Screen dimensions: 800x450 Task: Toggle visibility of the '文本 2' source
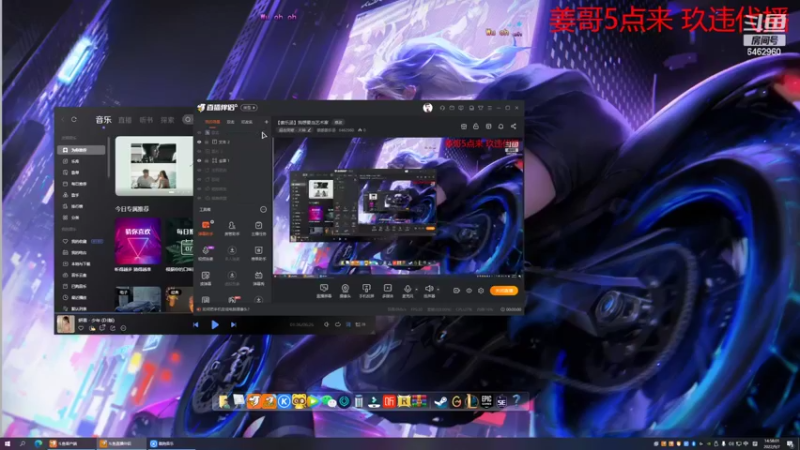click(x=199, y=142)
